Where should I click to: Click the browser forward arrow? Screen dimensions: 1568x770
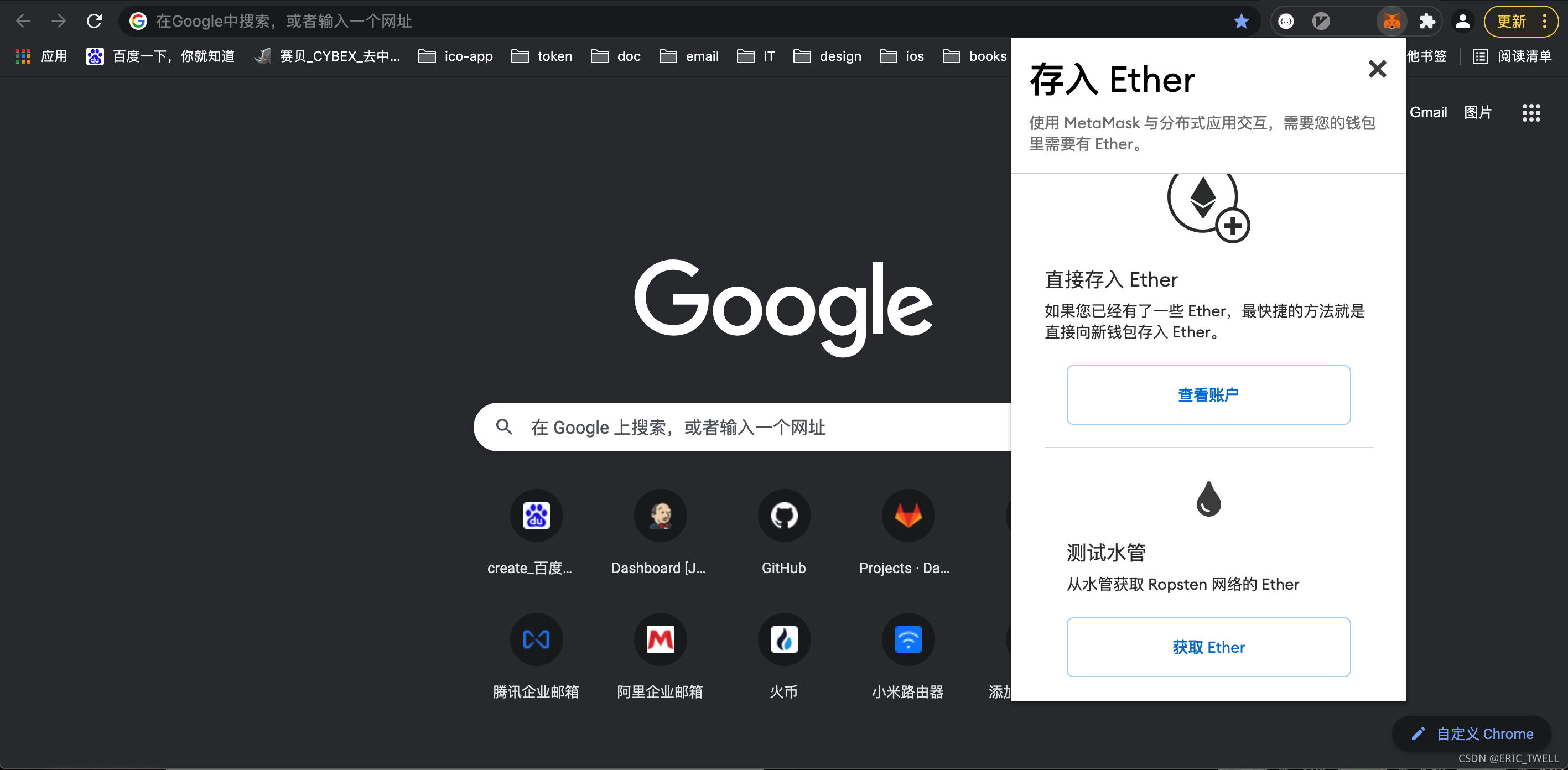click(59, 22)
